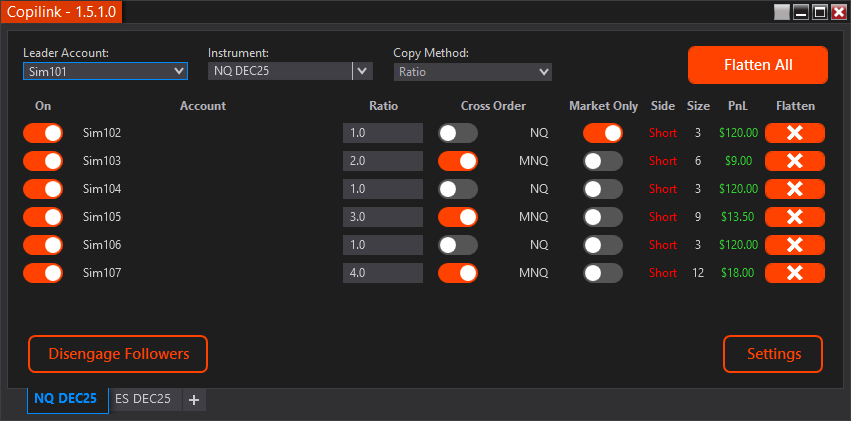Click the Disengage Followers button
Image resolution: width=851 pixels, height=421 pixels.
(118, 354)
